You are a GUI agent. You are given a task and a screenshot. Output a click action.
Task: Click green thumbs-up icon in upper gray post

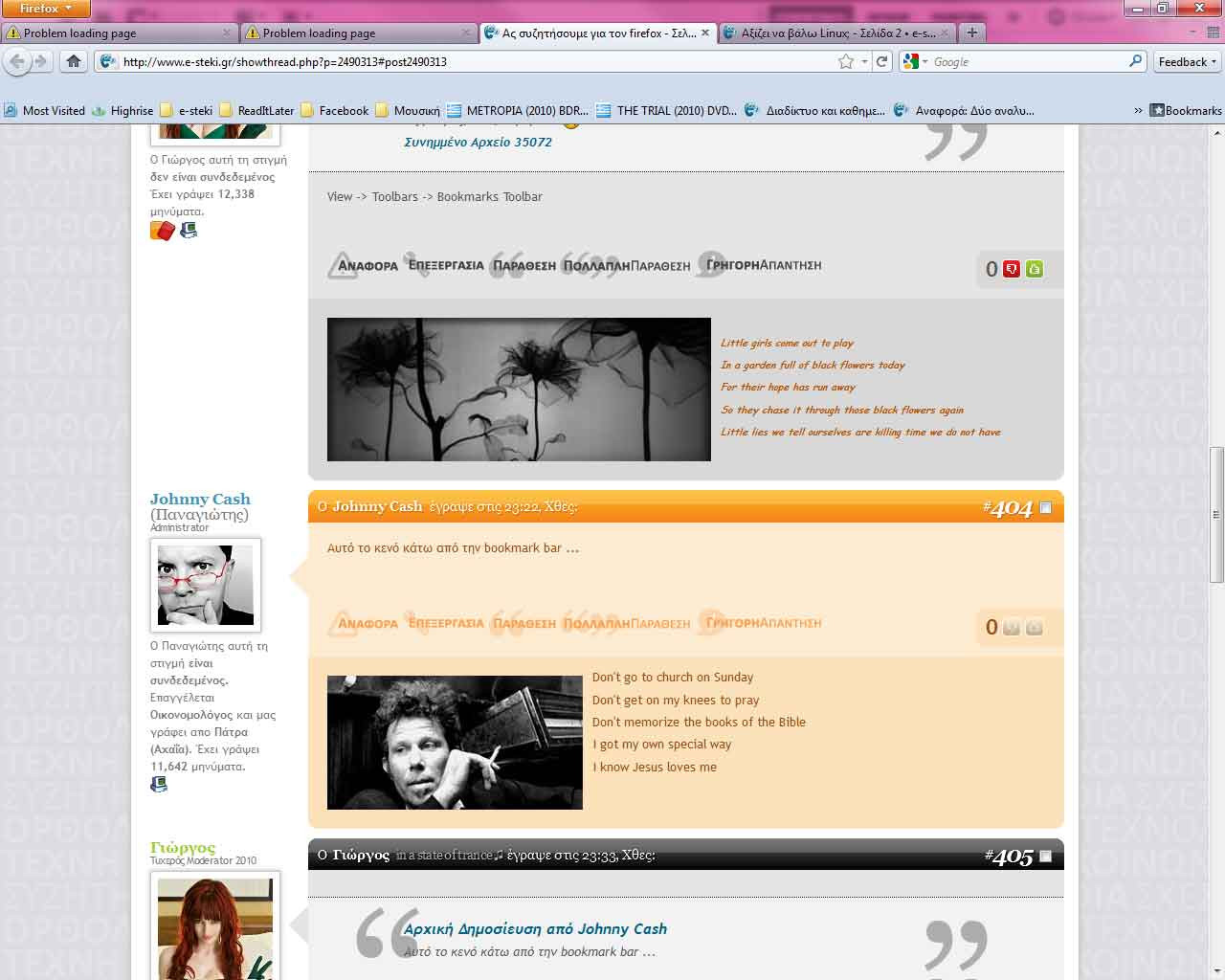[x=1035, y=270]
